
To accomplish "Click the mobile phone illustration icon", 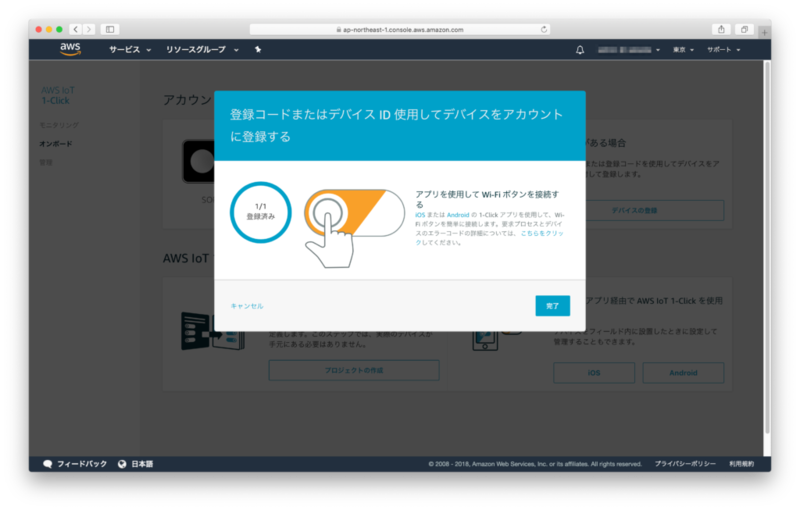I will pos(485,340).
